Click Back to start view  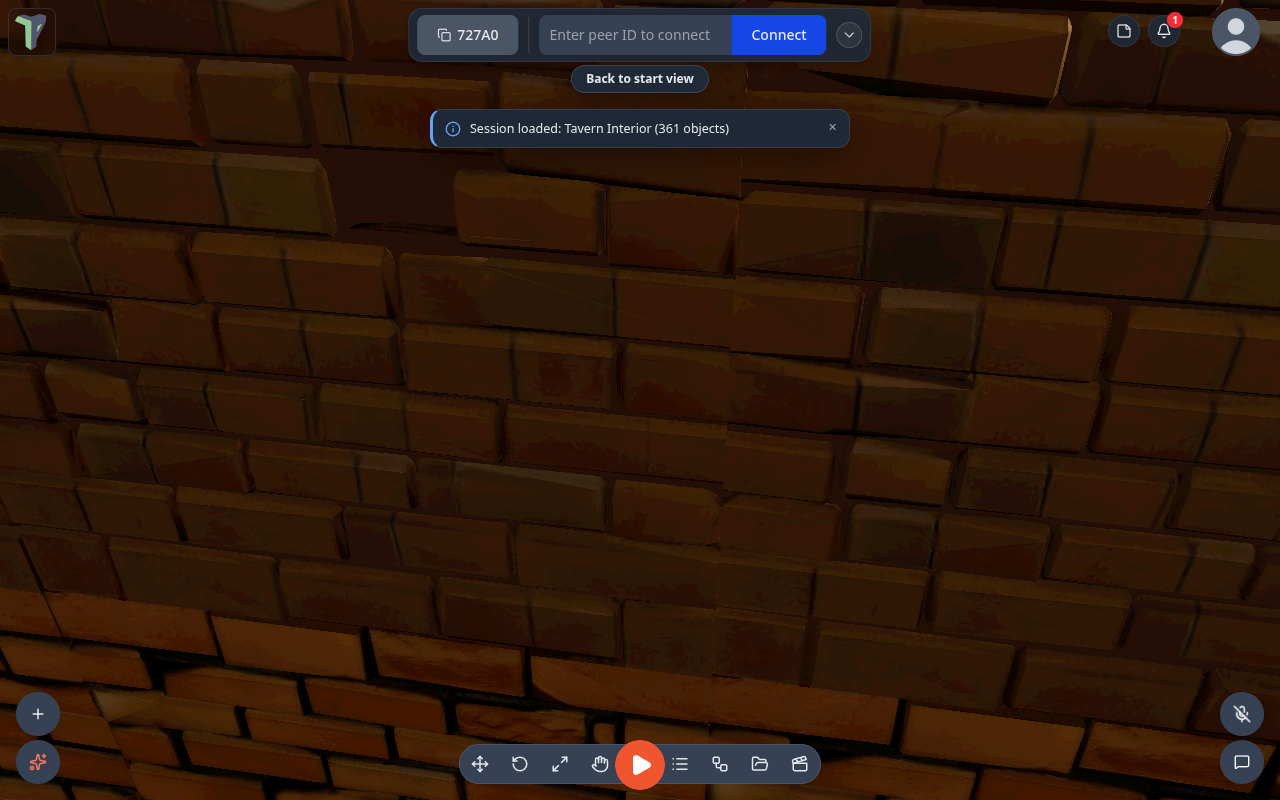click(x=640, y=79)
